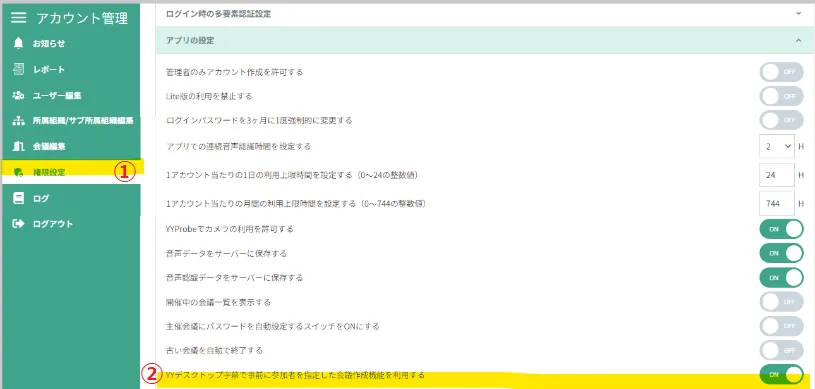Click the 会議編集 building icon
This screenshot has height=389, width=815.
pyautogui.click(x=19, y=146)
